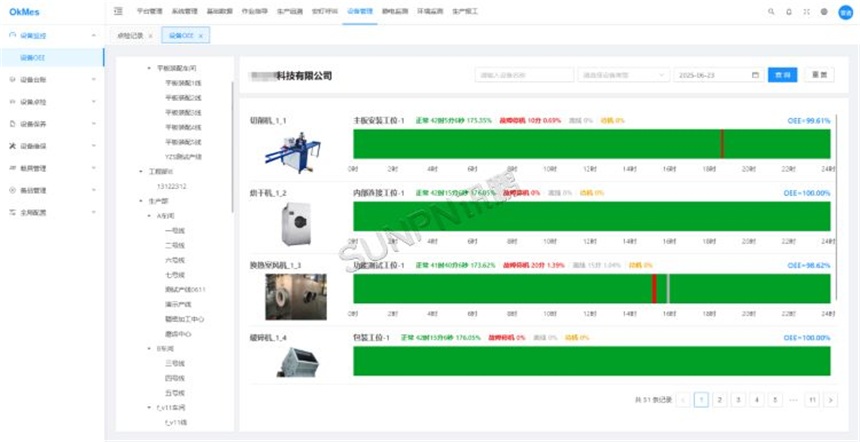Click the 烘干机_1_2 dryer image
The height and width of the screenshot is (442, 860).
pyautogui.click(x=296, y=224)
